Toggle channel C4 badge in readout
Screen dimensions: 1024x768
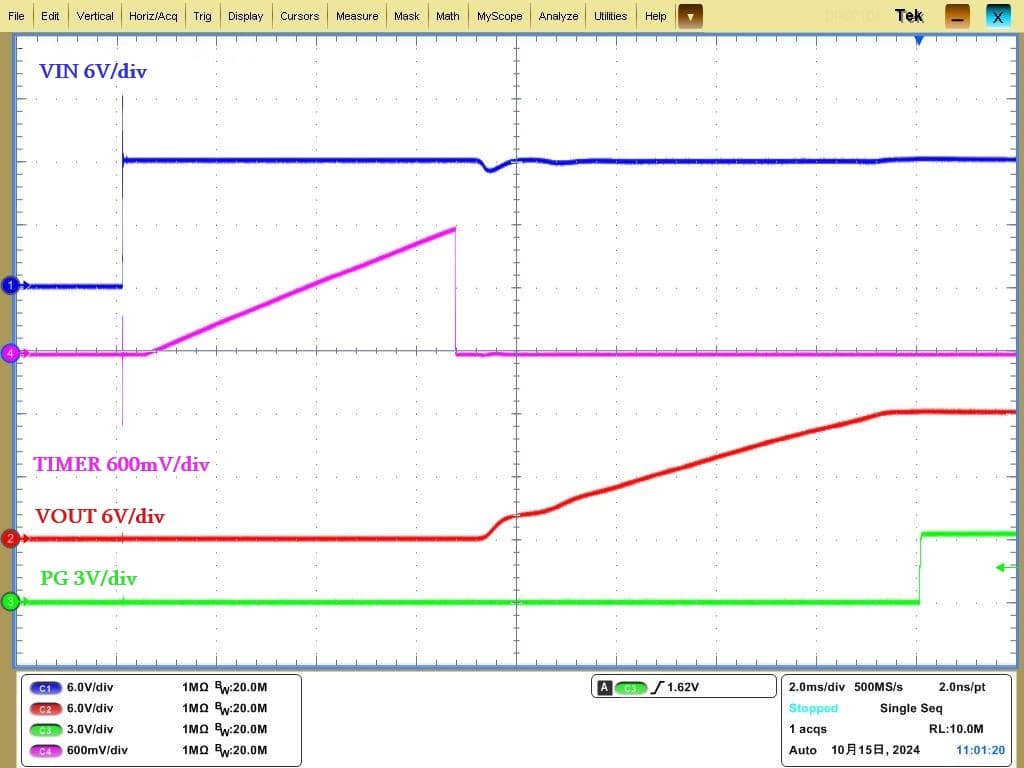pos(46,750)
